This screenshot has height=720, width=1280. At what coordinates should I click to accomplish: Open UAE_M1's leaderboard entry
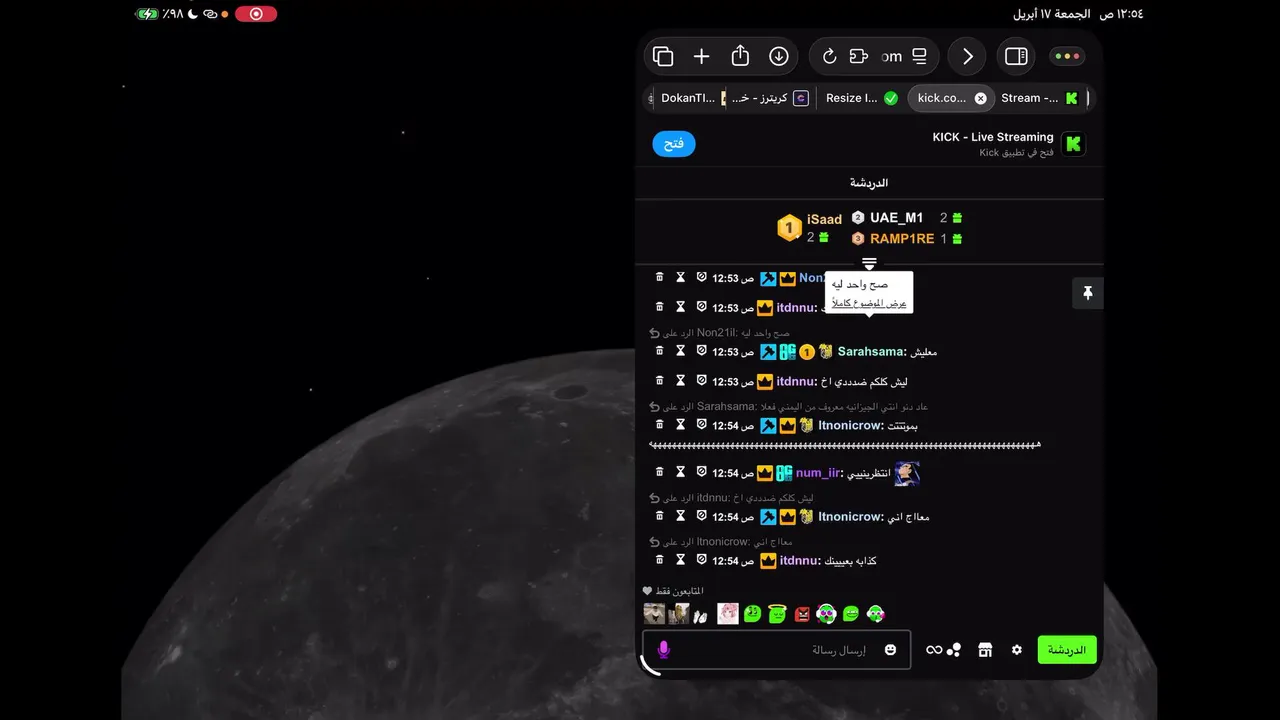click(x=906, y=218)
